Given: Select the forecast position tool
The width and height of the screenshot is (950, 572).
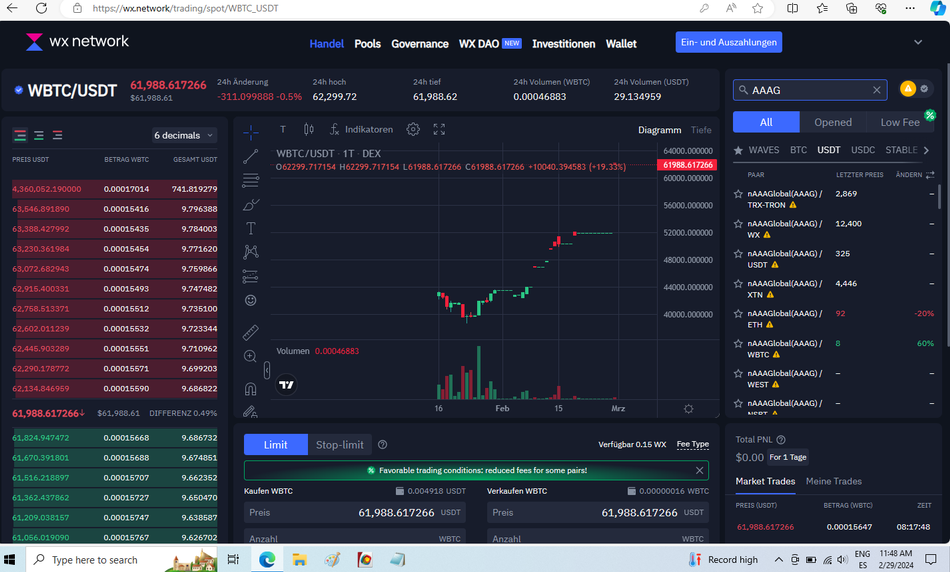Looking at the screenshot, I should coord(251,276).
